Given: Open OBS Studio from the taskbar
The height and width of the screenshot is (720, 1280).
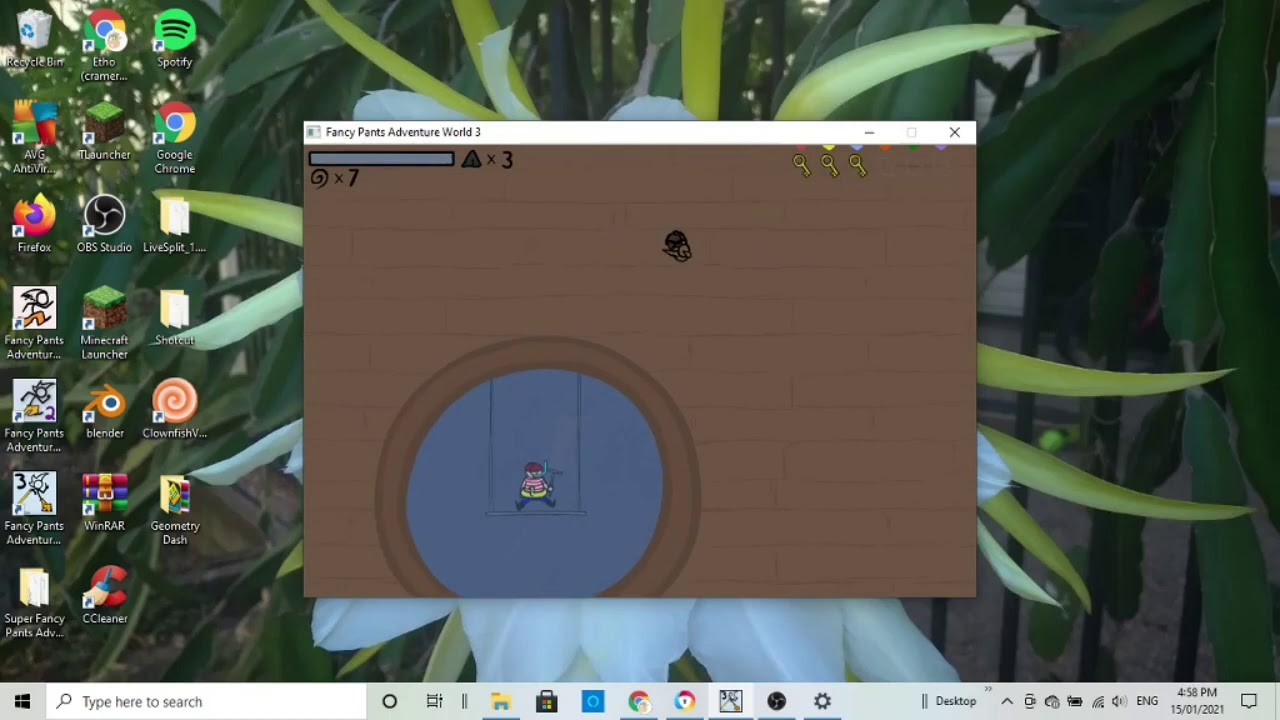Looking at the screenshot, I should (776, 701).
